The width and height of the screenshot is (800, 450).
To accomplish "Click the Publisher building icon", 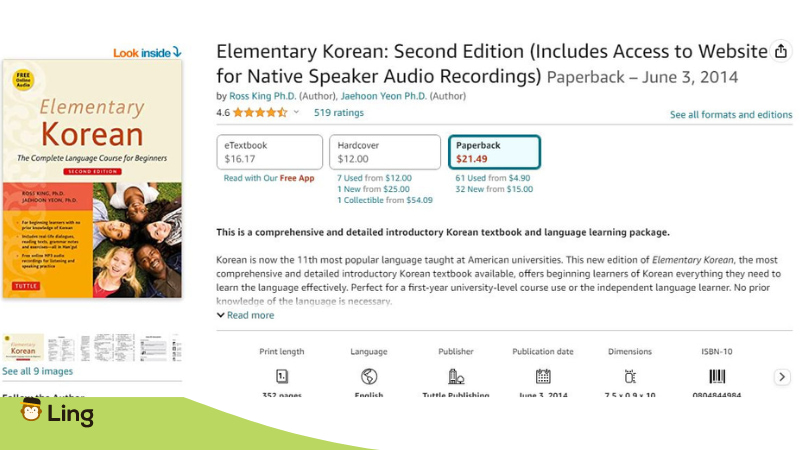I will tap(456, 377).
